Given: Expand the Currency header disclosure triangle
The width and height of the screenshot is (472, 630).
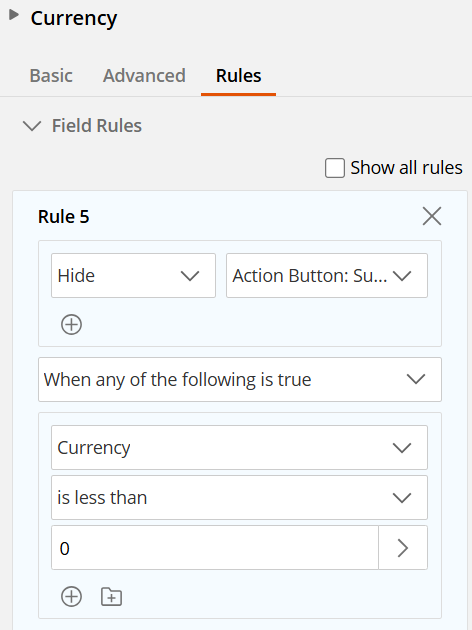Looking at the screenshot, I should [x=14, y=15].
